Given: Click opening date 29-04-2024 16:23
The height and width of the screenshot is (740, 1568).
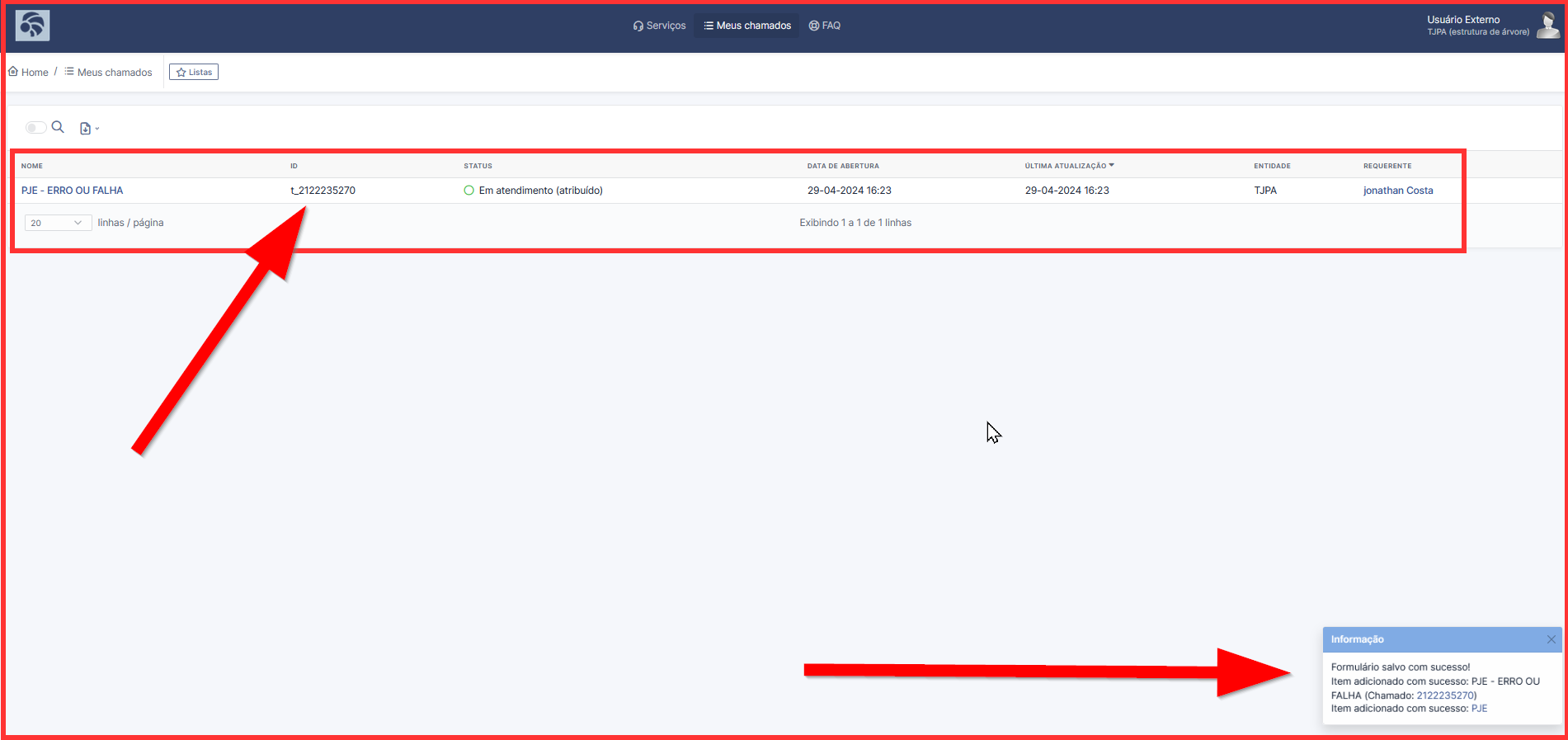Looking at the screenshot, I should [849, 191].
